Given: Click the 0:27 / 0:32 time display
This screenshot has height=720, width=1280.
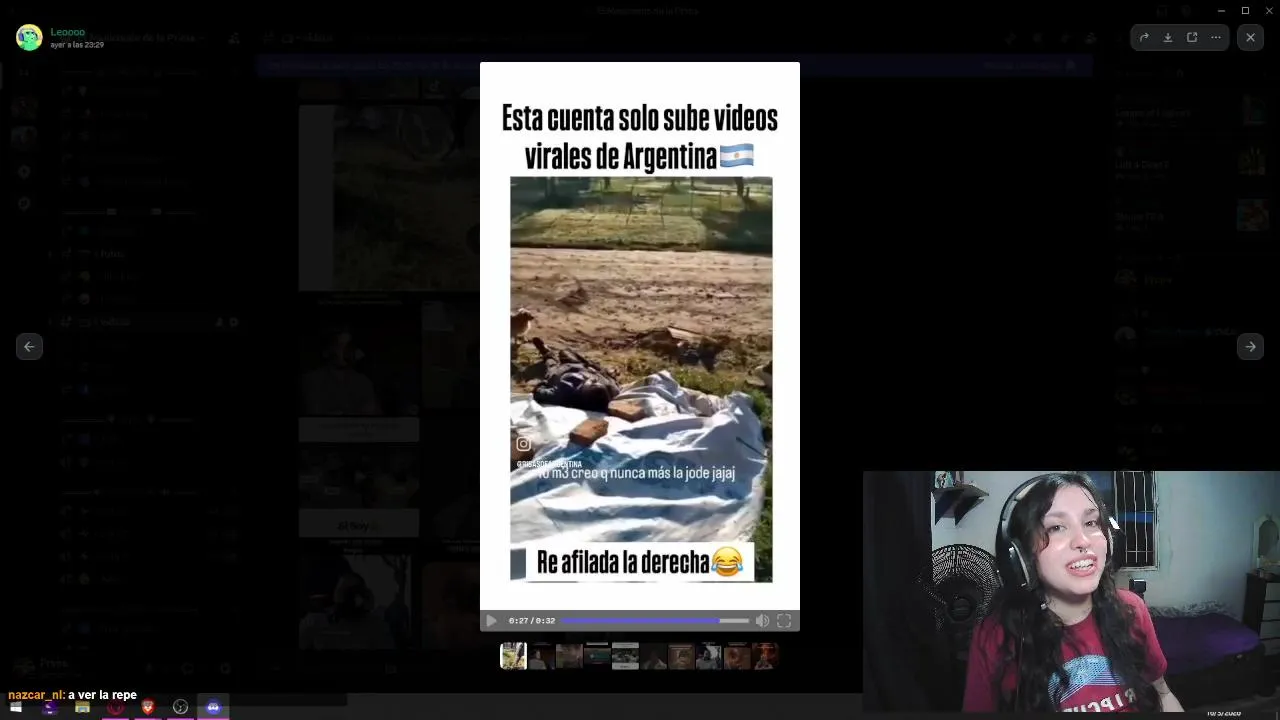Looking at the screenshot, I should pos(531,621).
